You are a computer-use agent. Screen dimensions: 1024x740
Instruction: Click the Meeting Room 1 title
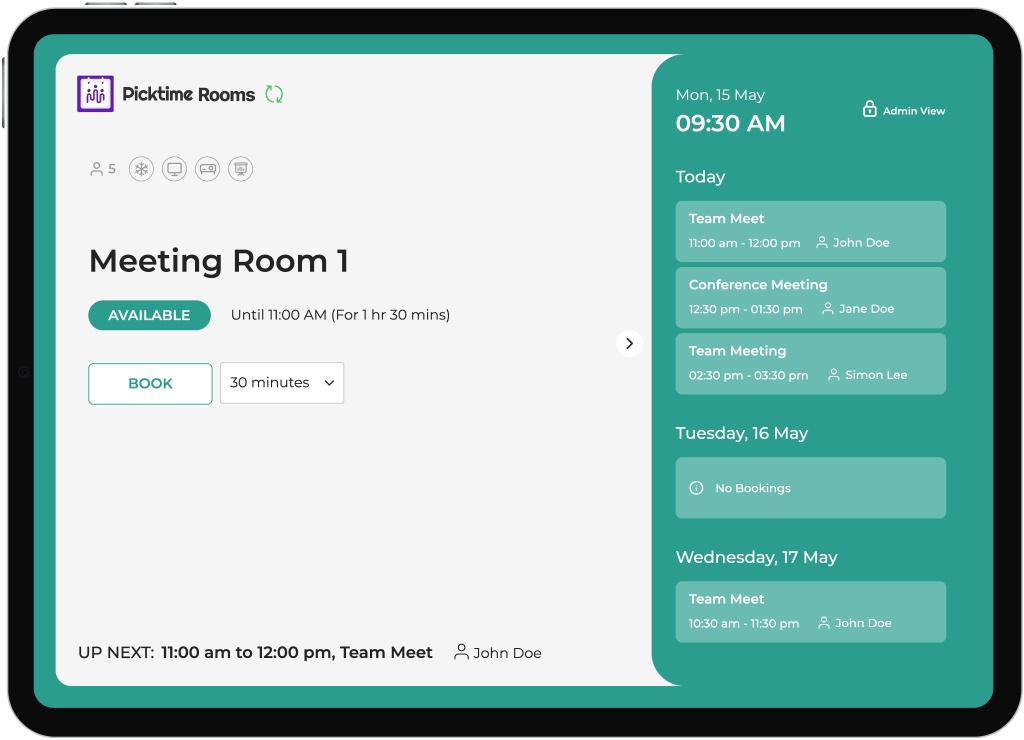pyautogui.click(x=219, y=261)
